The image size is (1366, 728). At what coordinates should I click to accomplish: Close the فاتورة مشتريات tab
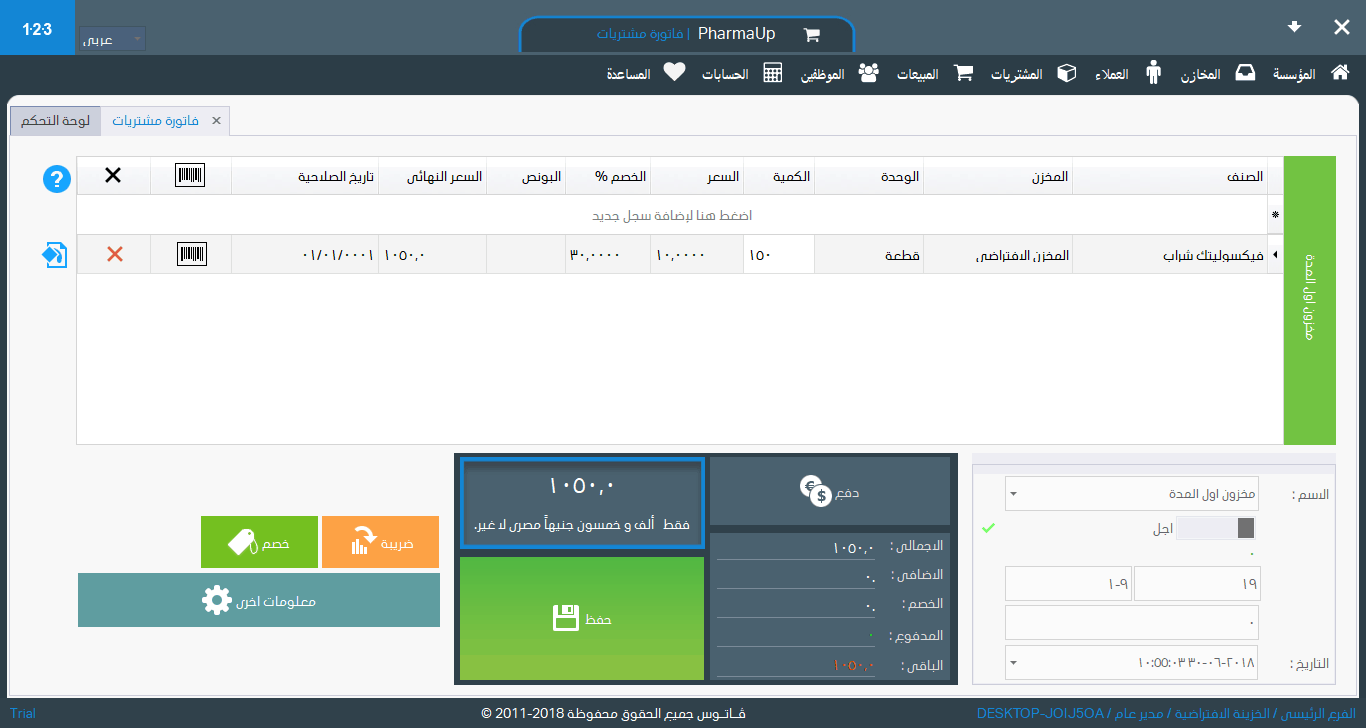pos(216,121)
